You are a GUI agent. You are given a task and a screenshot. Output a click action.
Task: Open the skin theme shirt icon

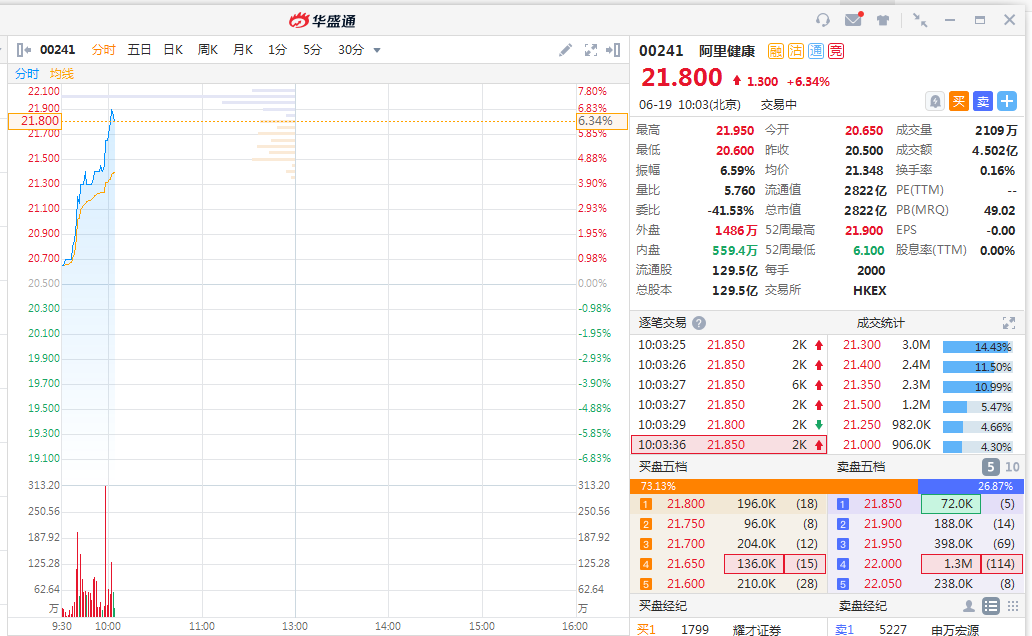(x=883, y=20)
